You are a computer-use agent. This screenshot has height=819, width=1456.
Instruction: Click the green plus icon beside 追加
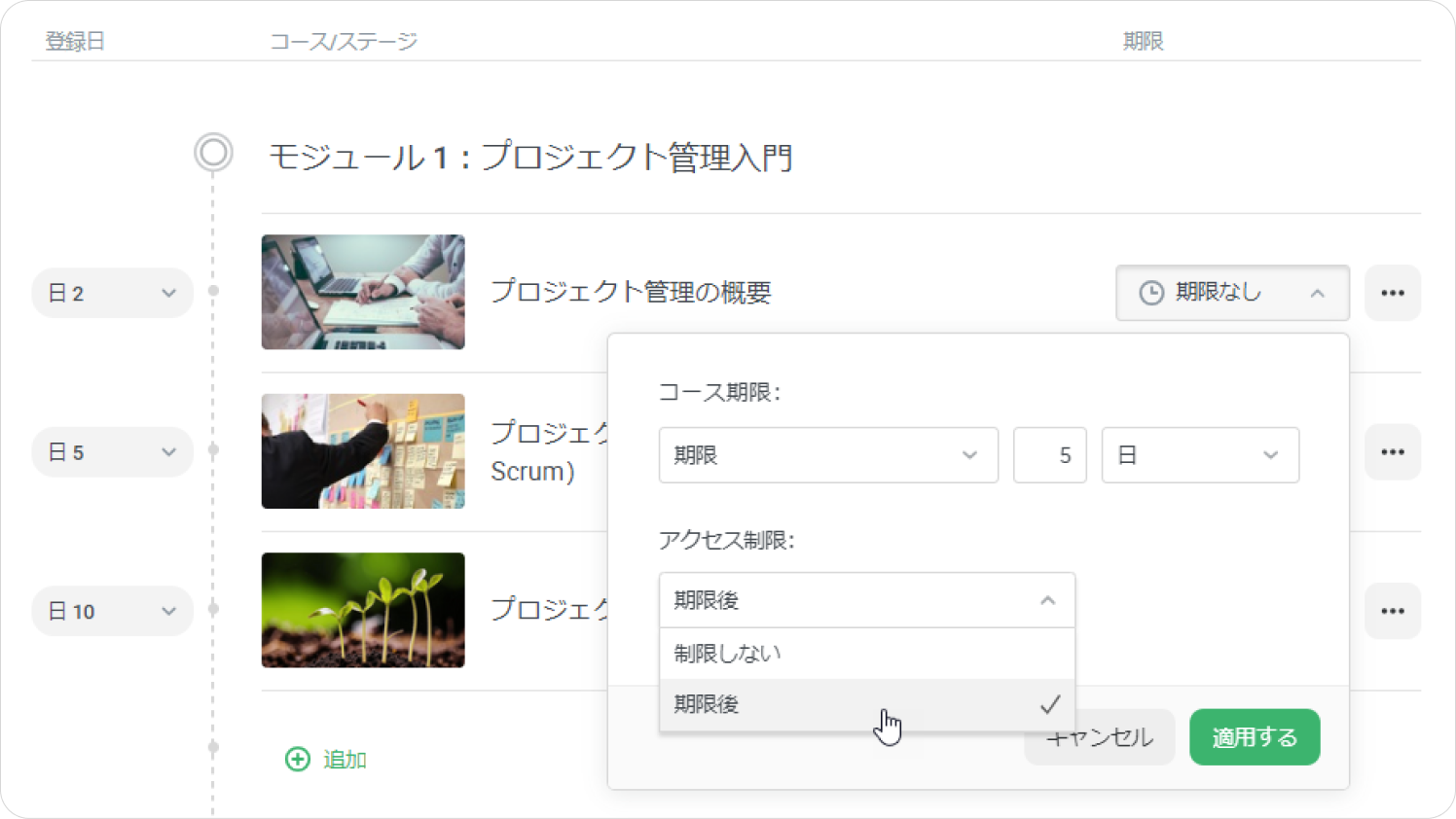297,759
